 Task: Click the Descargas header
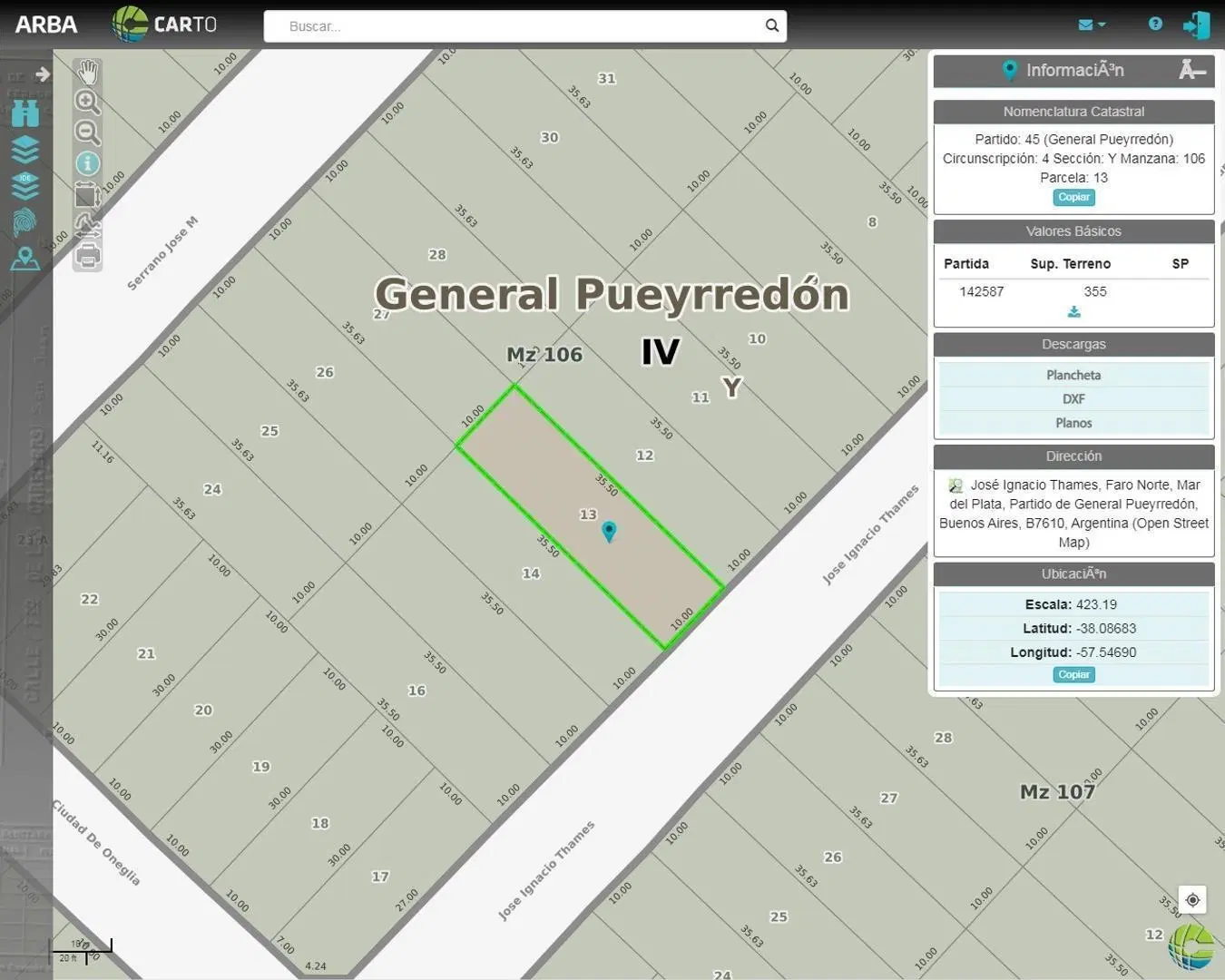tap(1073, 344)
